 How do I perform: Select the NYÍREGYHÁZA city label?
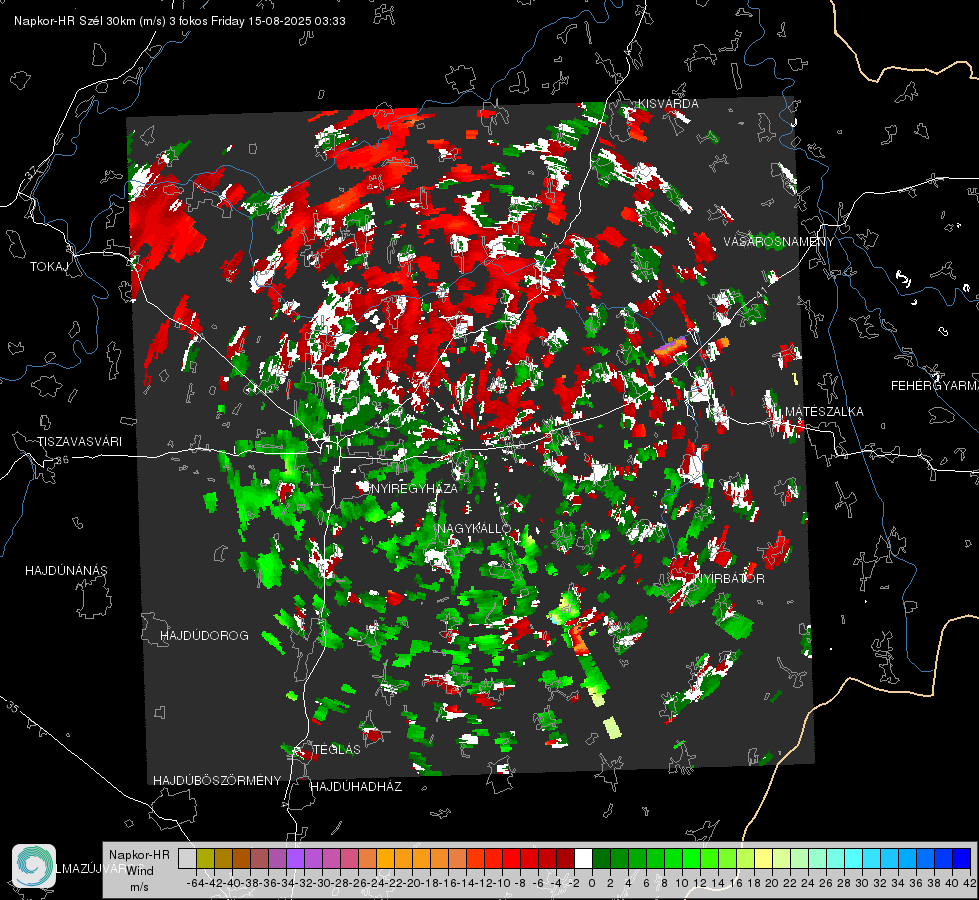[413, 488]
